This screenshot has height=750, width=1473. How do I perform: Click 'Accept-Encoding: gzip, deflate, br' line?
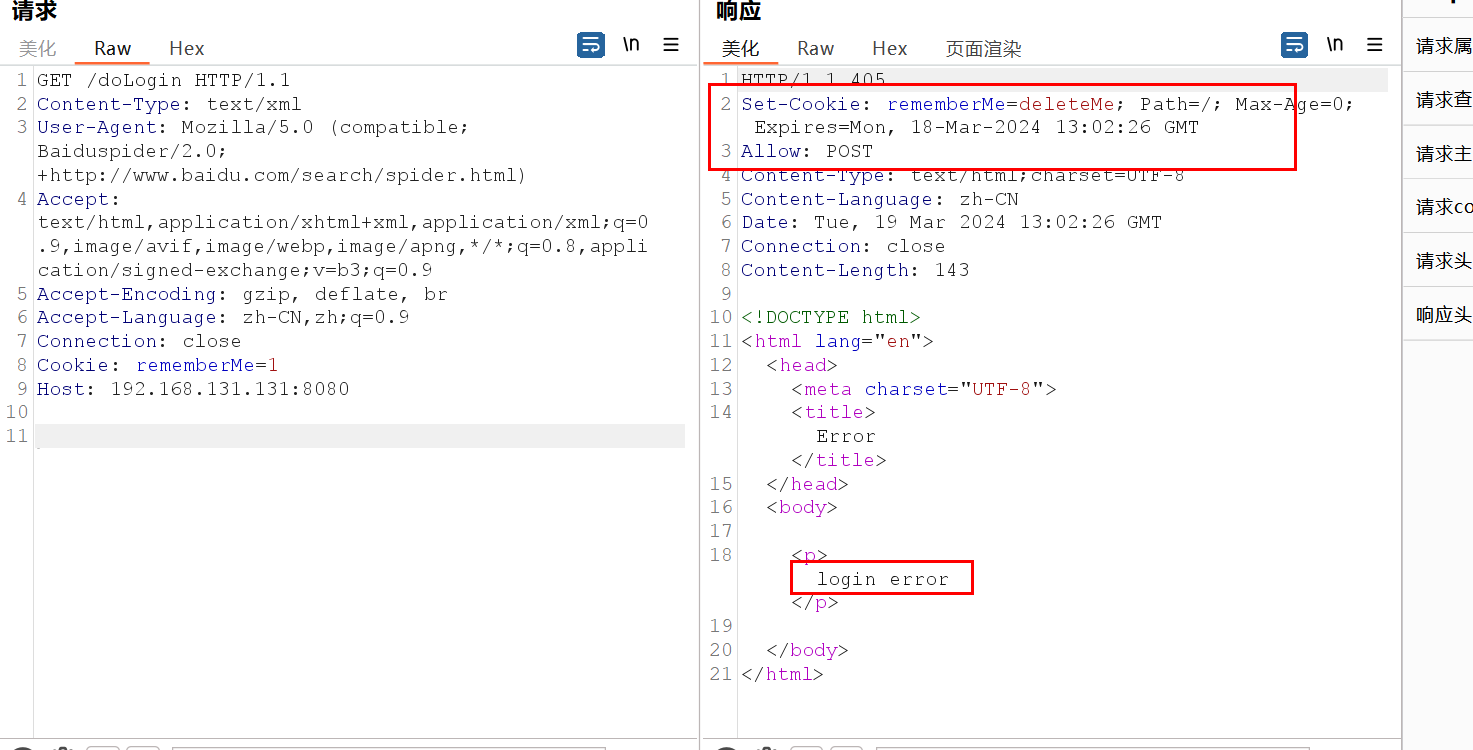point(243,294)
